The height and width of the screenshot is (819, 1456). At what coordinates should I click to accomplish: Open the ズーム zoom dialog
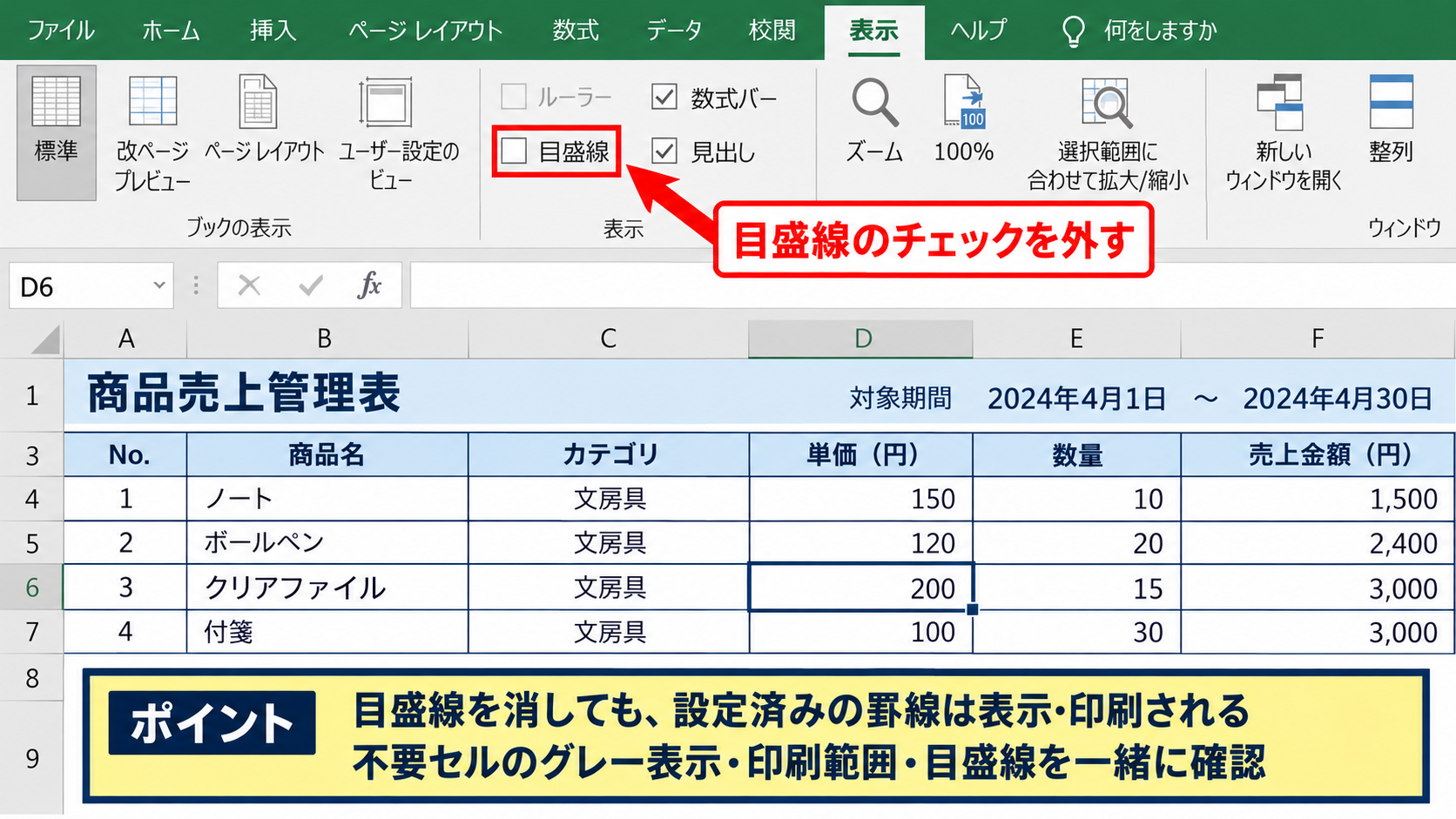click(873, 119)
